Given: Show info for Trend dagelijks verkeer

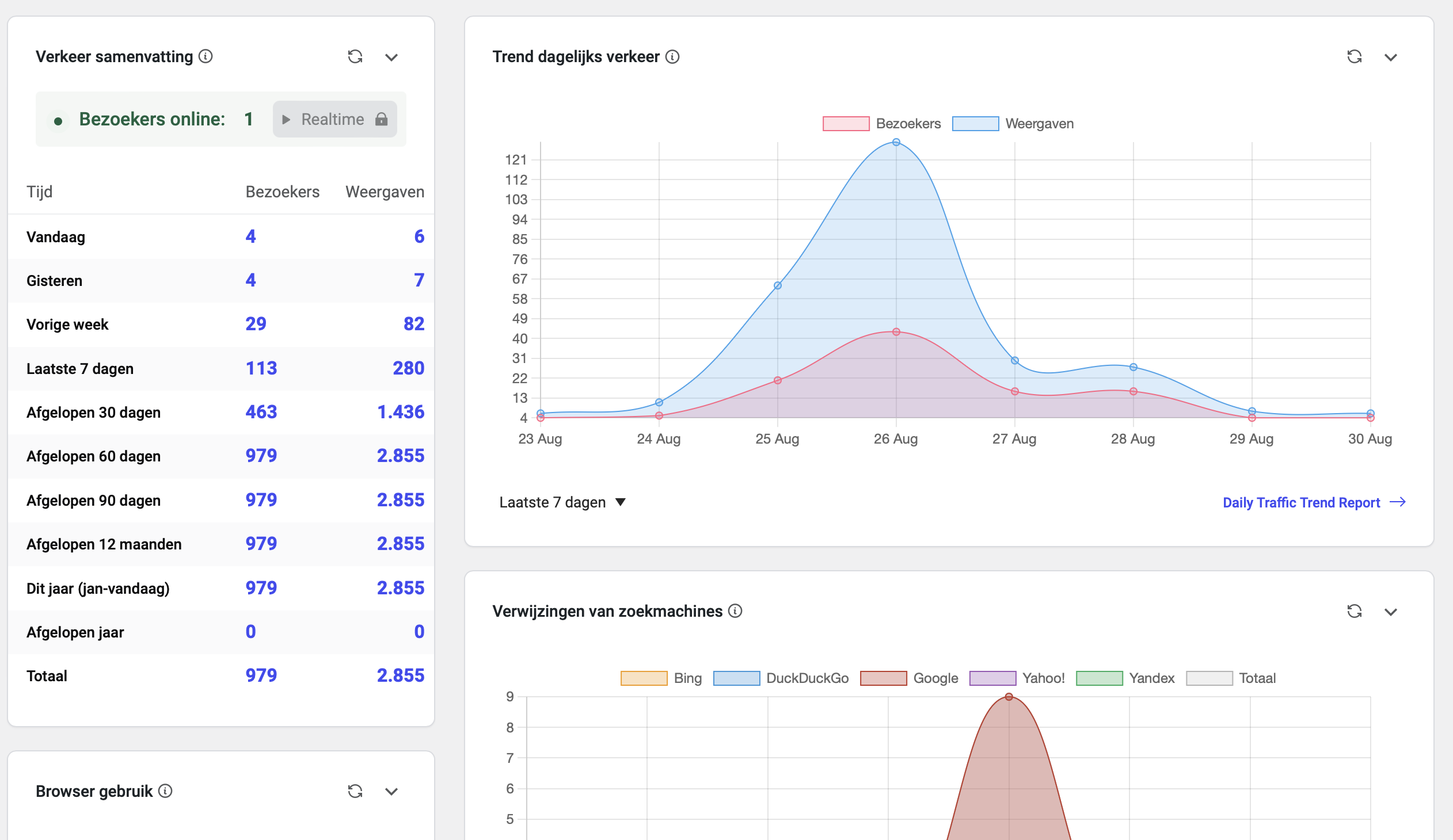Looking at the screenshot, I should pyautogui.click(x=672, y=56).
